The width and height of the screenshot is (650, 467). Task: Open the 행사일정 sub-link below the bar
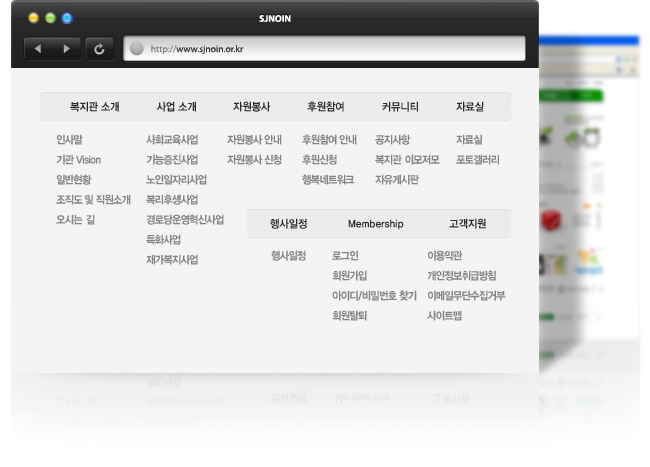point(289,256)
